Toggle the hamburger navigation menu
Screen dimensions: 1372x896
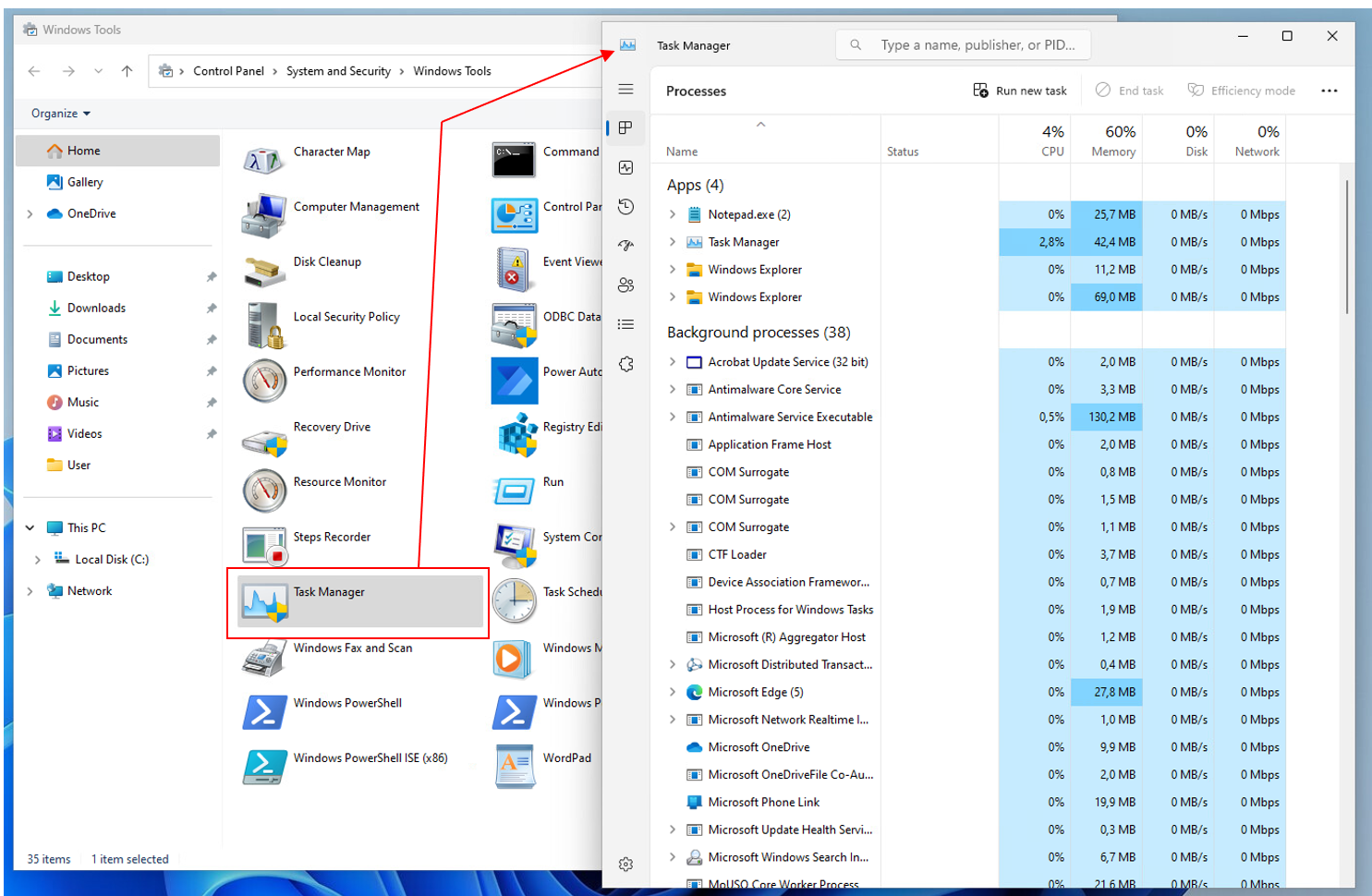(625, 90)
